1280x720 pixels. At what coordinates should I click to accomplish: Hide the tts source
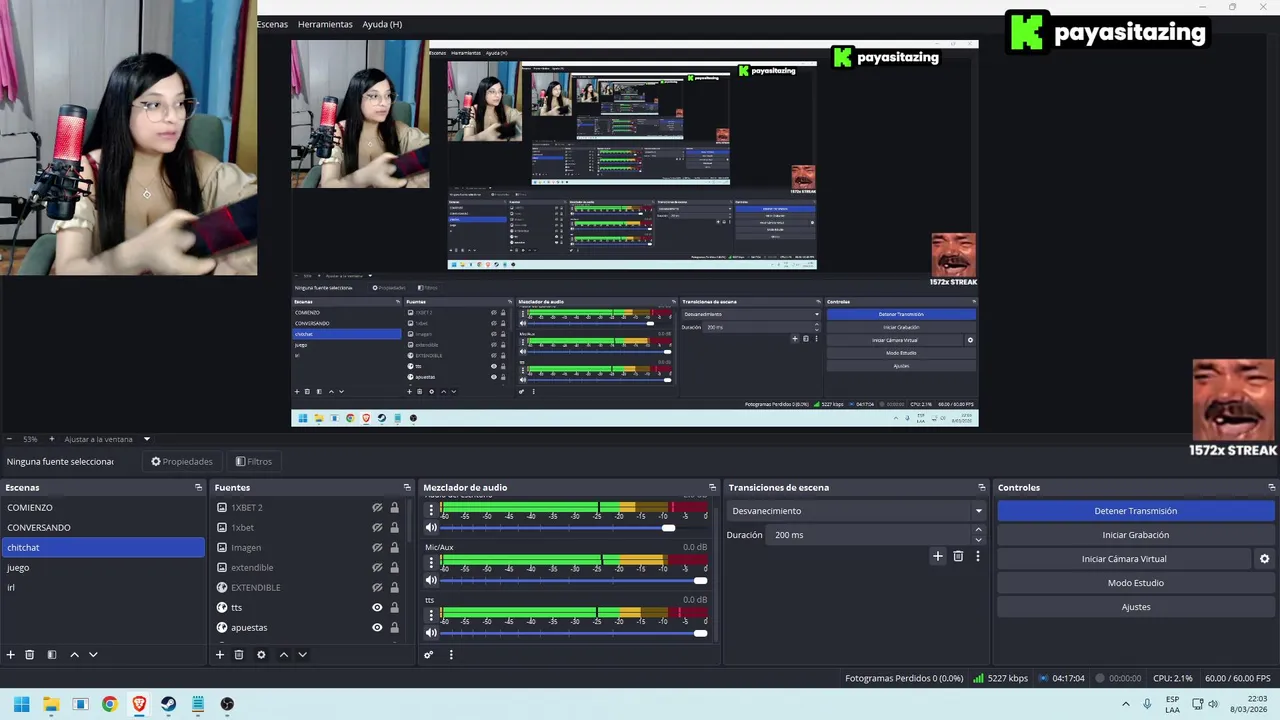point(377,608)
